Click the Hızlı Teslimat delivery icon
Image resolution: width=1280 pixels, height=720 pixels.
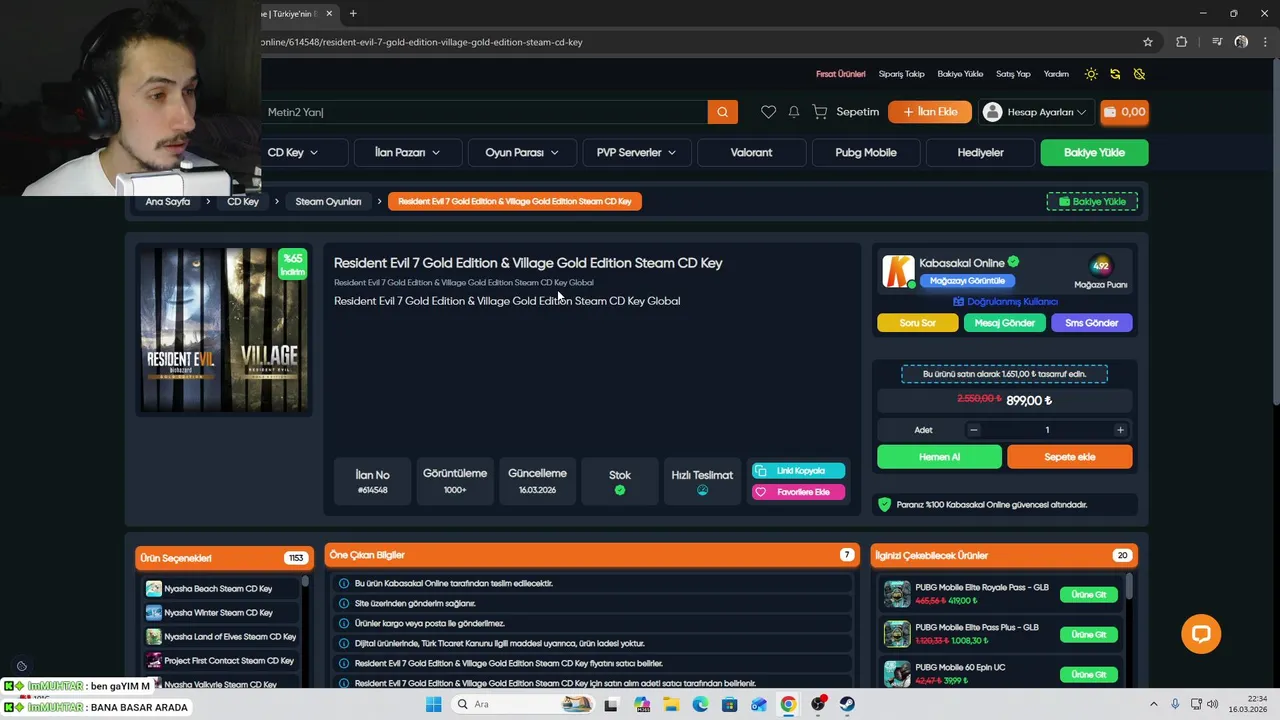[x=702, y=490]
